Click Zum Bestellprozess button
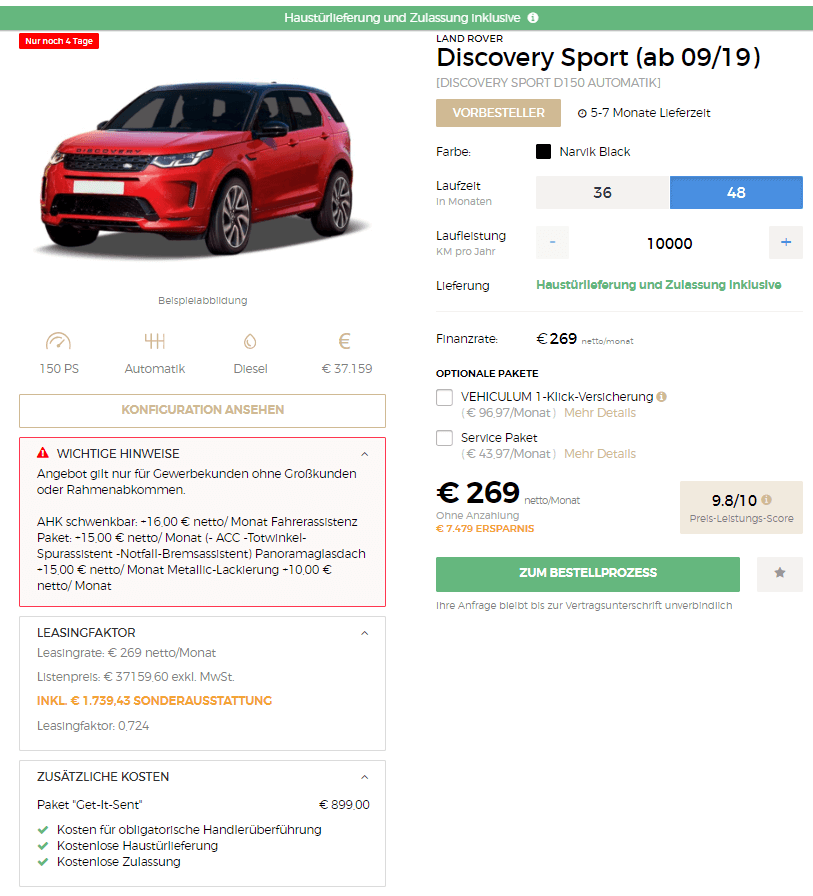The height and width of the screenshot is (896, 813). [x=587, y=574]
